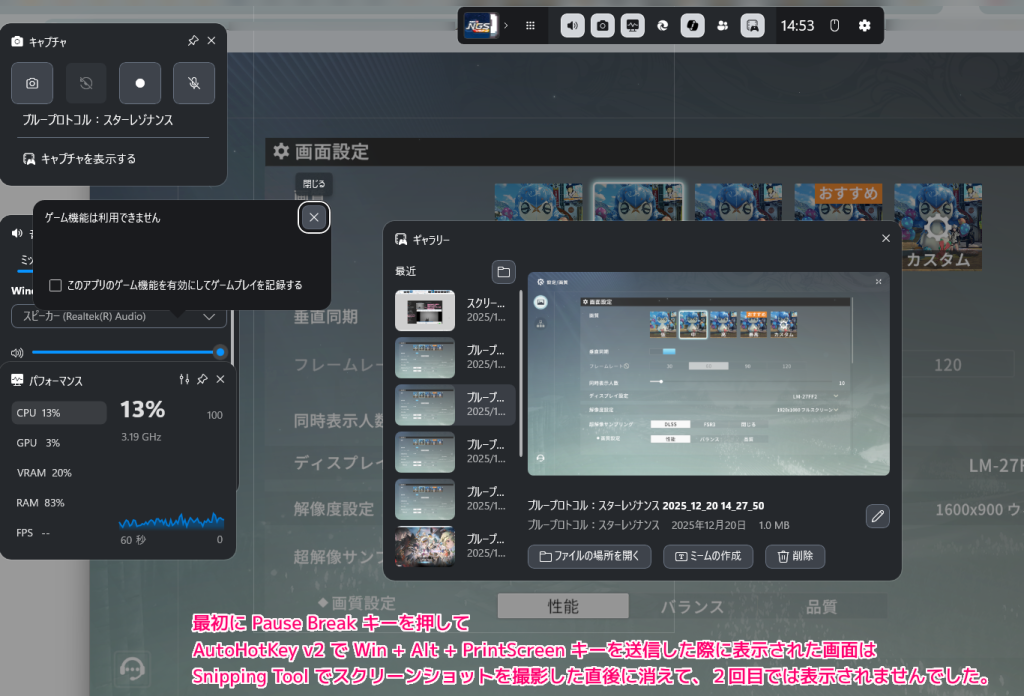Open the capture widget icon in the top bar
Viewport: 1024px width, 696px height.
[x=601, y=24]
